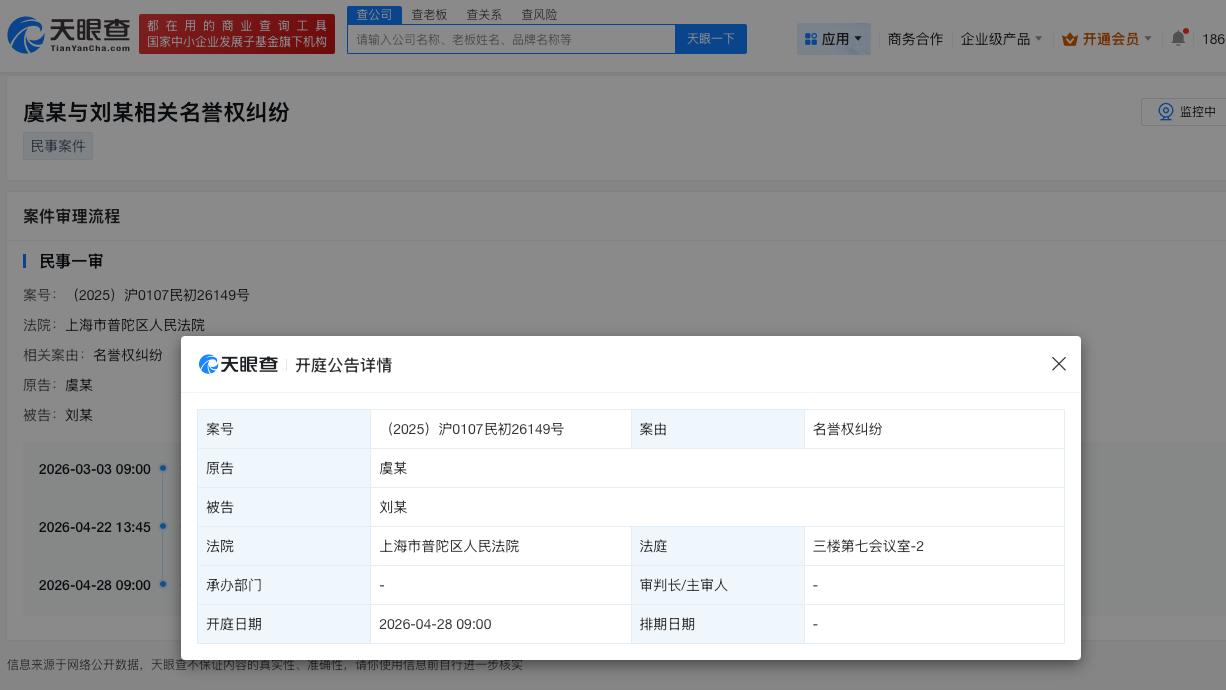Switch to the 查老板 search tab

point(428,14)
